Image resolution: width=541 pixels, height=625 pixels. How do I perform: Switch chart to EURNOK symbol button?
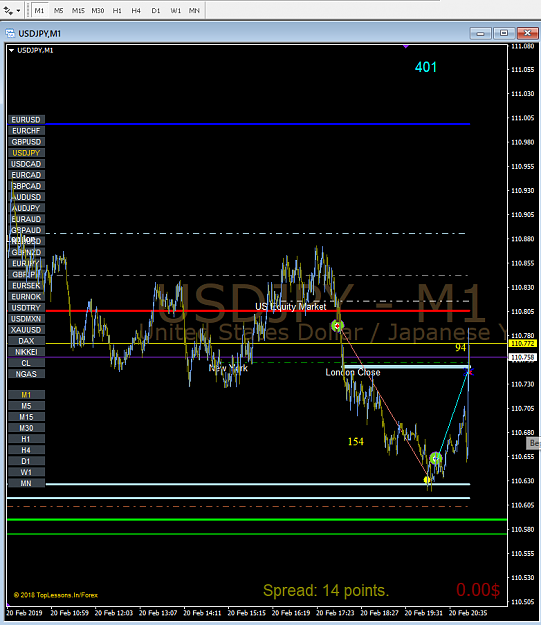pyautogui.click(x=26, y=297)
